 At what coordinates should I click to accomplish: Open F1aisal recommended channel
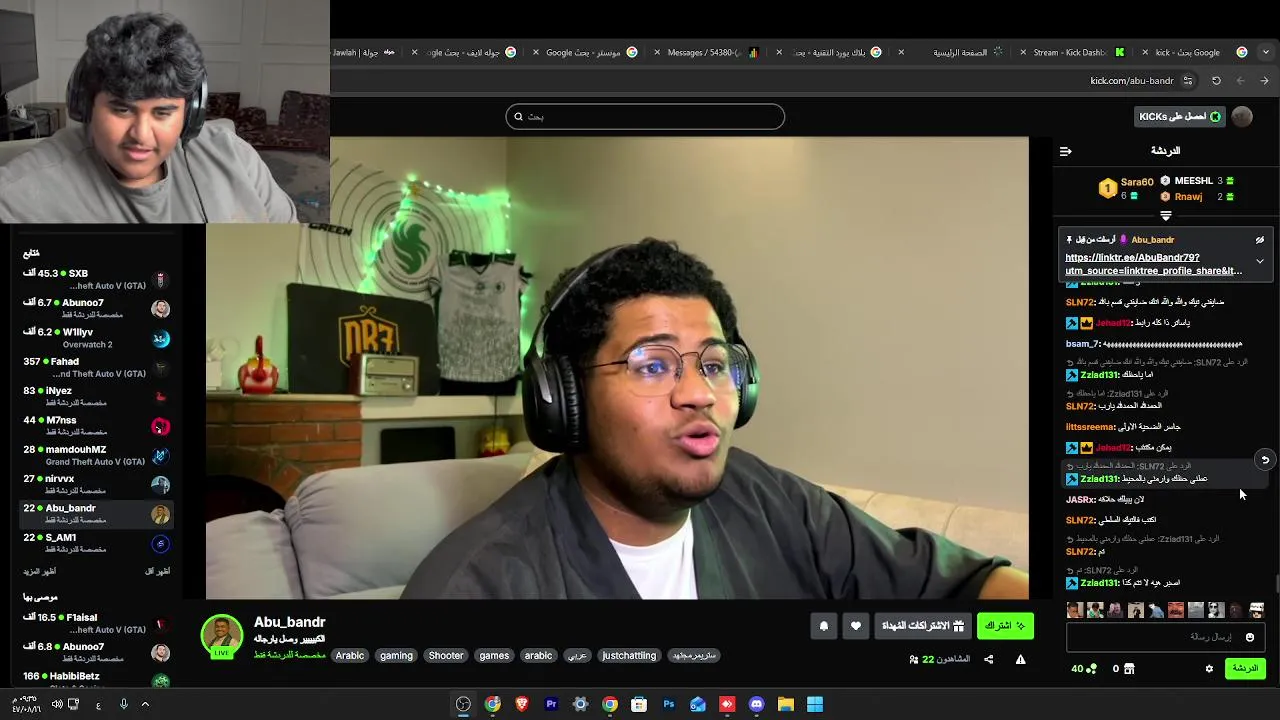coord(96,623)
